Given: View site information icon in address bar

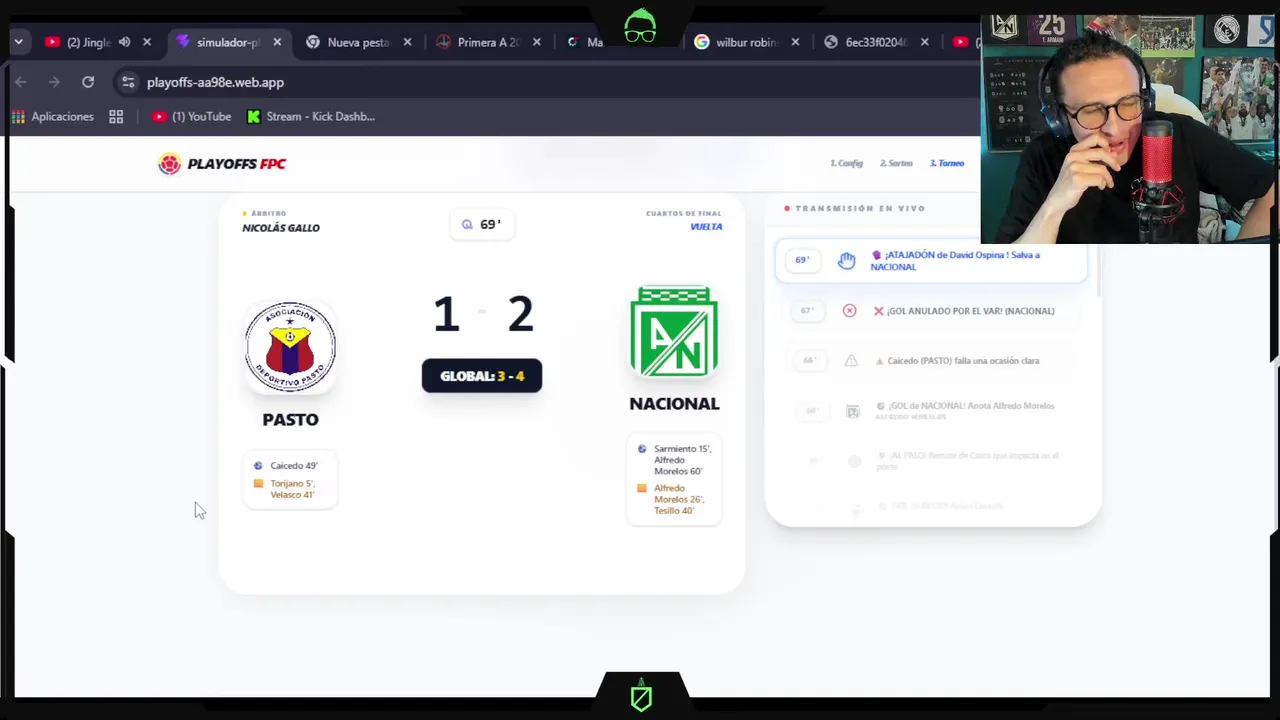Looking at the screenshot, I should pos(127,82).
